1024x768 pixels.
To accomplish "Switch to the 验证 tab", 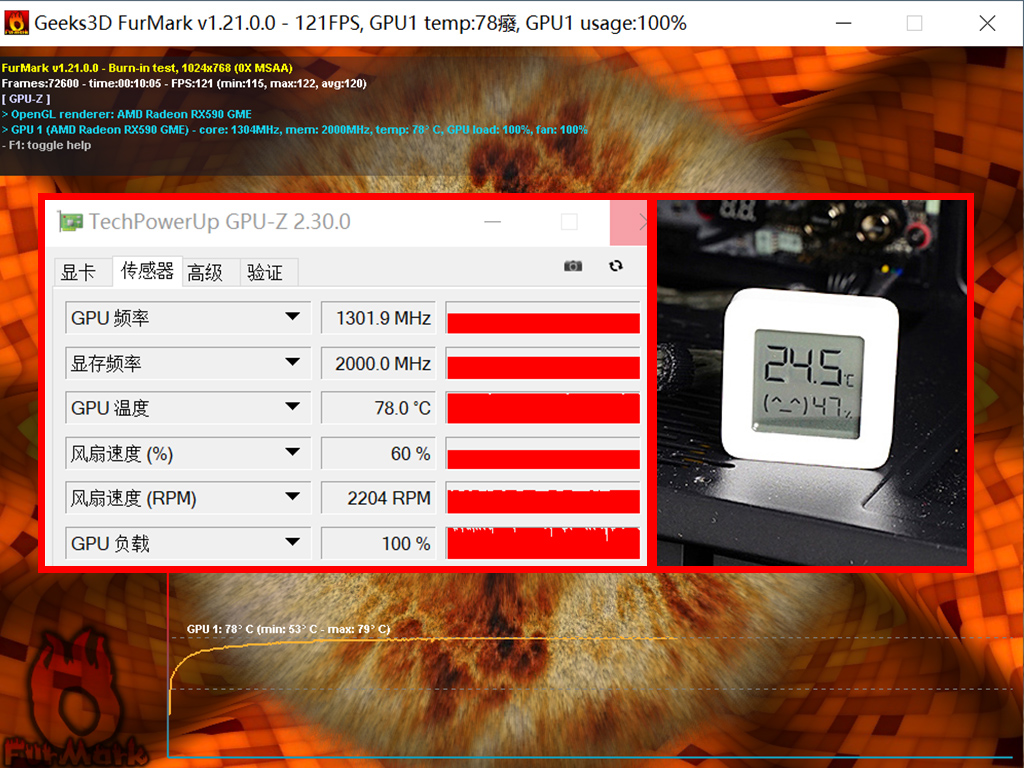I will 267,271.
